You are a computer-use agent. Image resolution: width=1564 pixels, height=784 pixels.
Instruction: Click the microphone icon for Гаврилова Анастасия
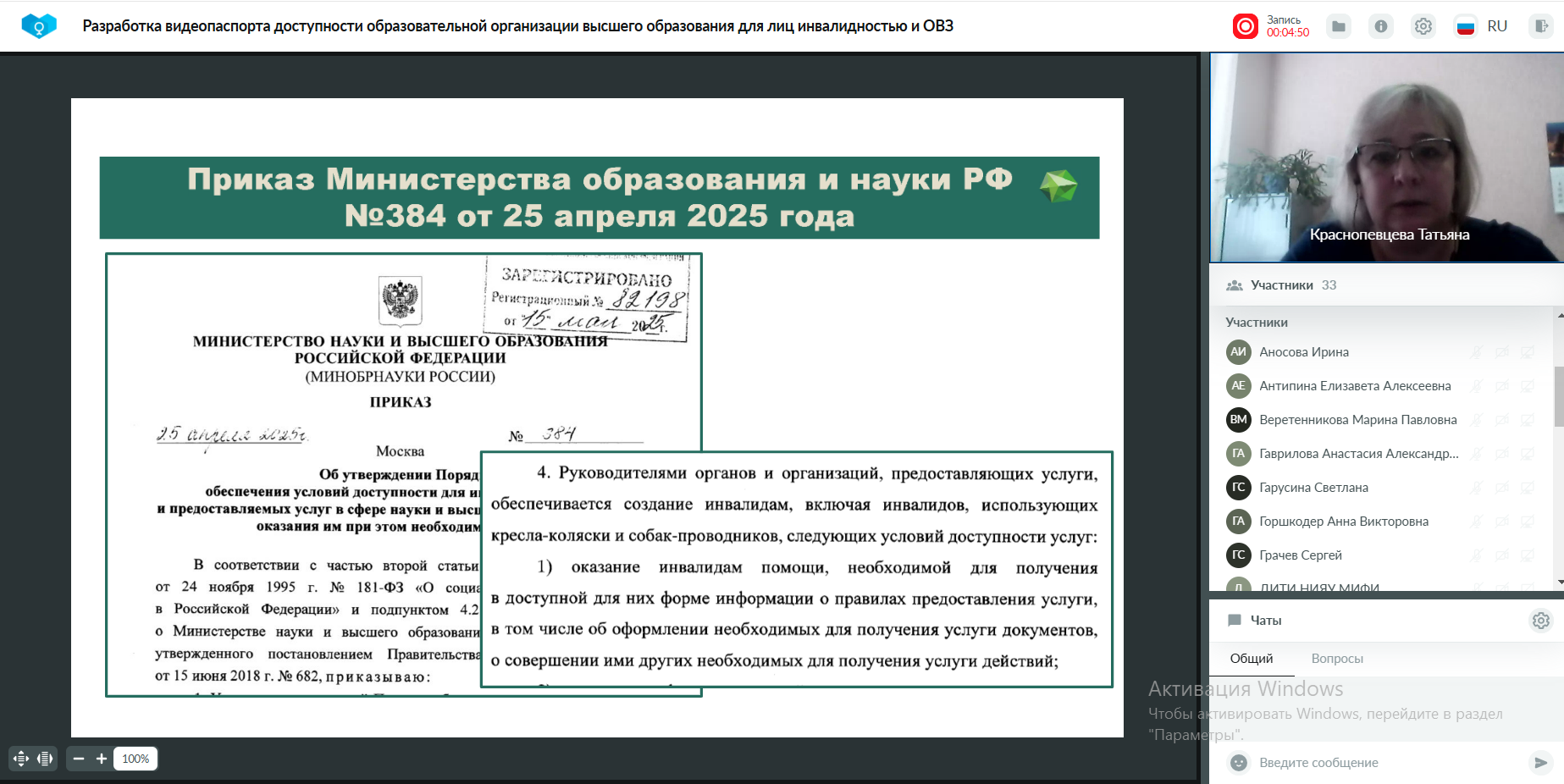pyautogui.click(x=1476, y=454)
